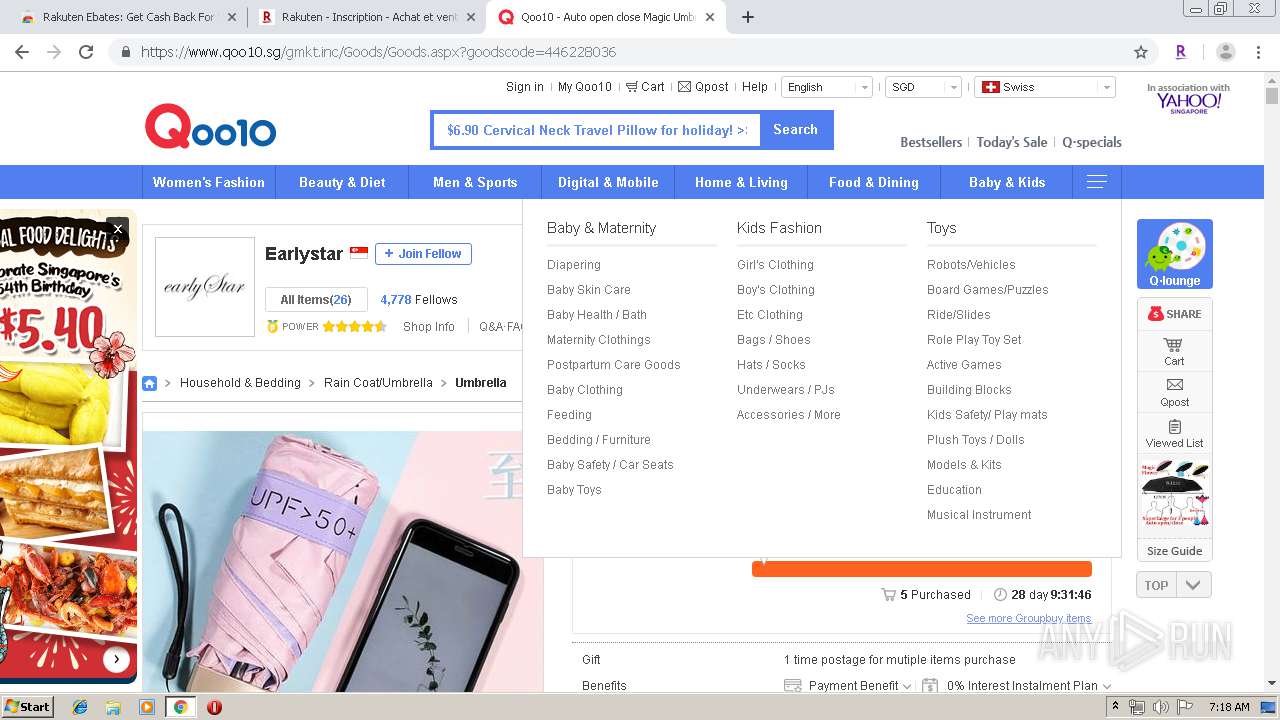Click the Join Fellow button

[423, 254]
